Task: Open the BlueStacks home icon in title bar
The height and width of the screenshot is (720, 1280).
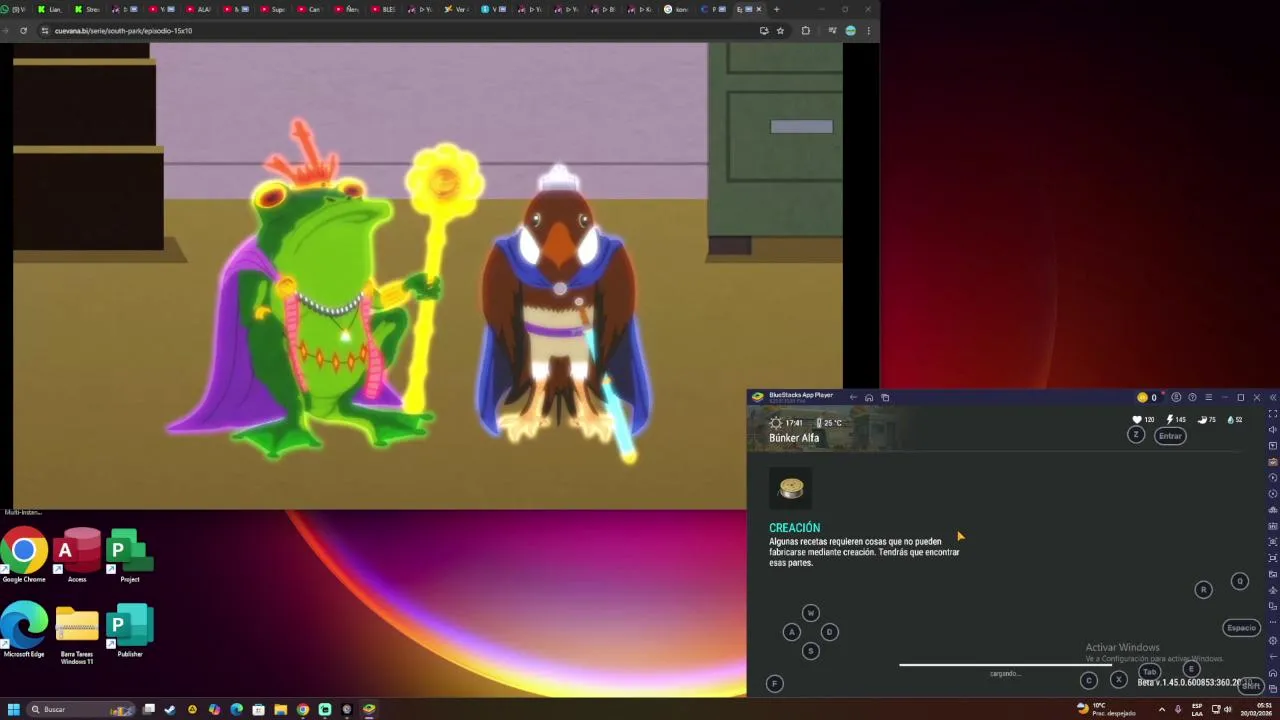Action: [x=869, y=397]
